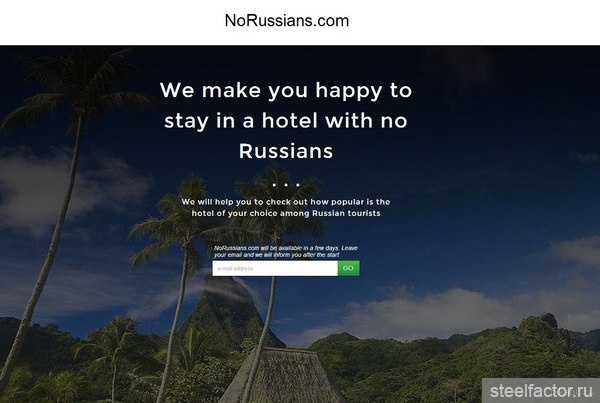Click the subheading about Russian tourists popularity
Screen dimensions: 600x403
pyautogui.click(x=286, y=207)
